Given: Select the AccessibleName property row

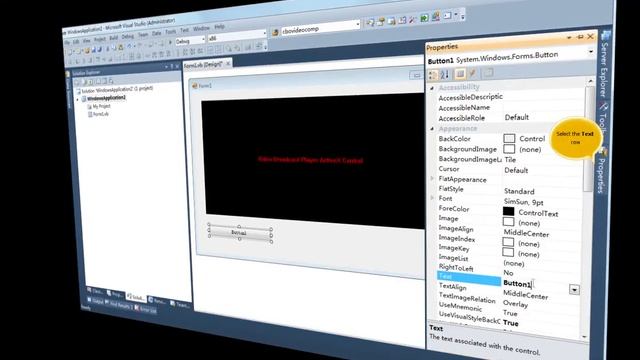Looking at the screenshot, I should (x=509, y=107).
